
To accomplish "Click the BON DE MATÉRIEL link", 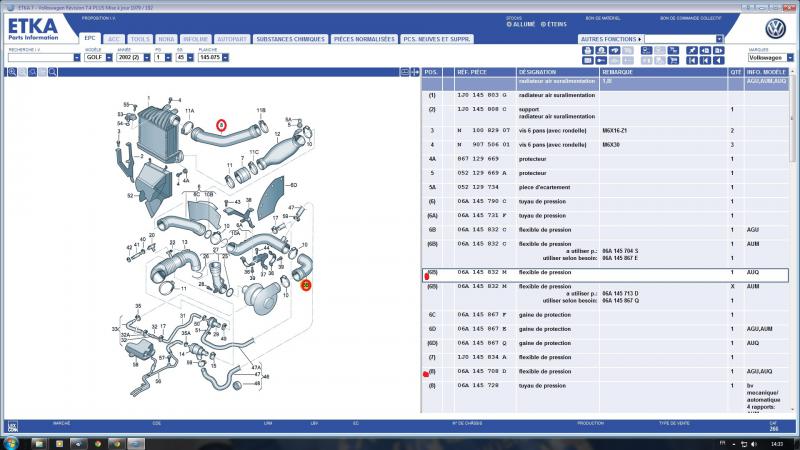I will tap(603, 18).
